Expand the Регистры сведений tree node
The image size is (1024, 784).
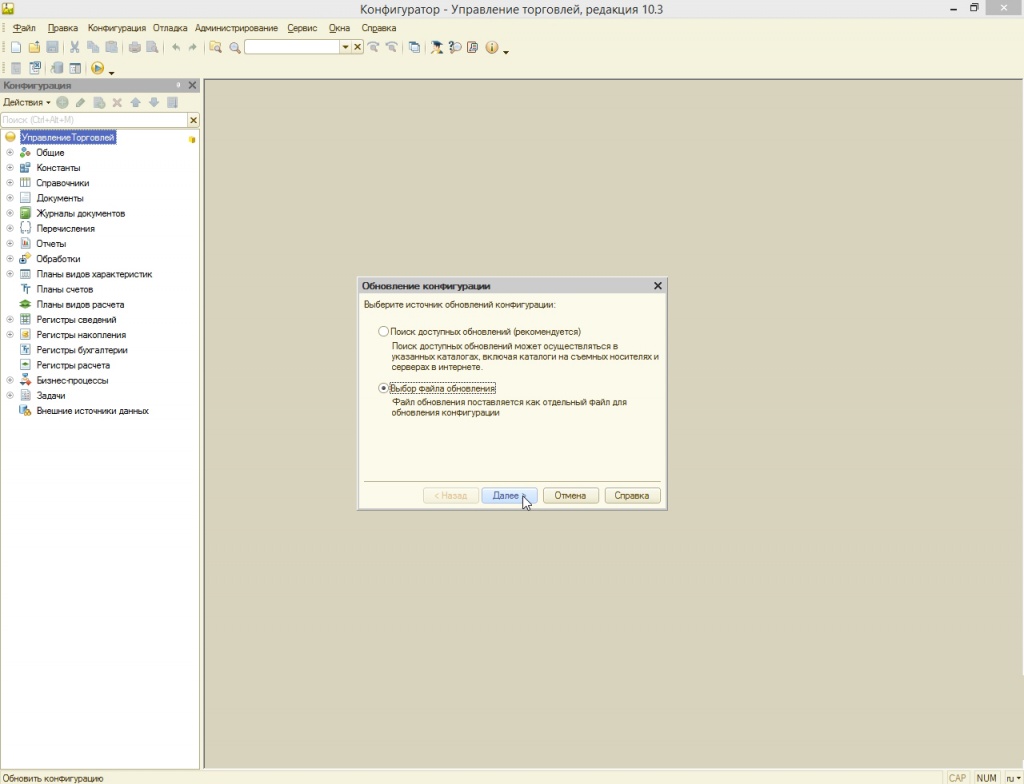(10, 319)
